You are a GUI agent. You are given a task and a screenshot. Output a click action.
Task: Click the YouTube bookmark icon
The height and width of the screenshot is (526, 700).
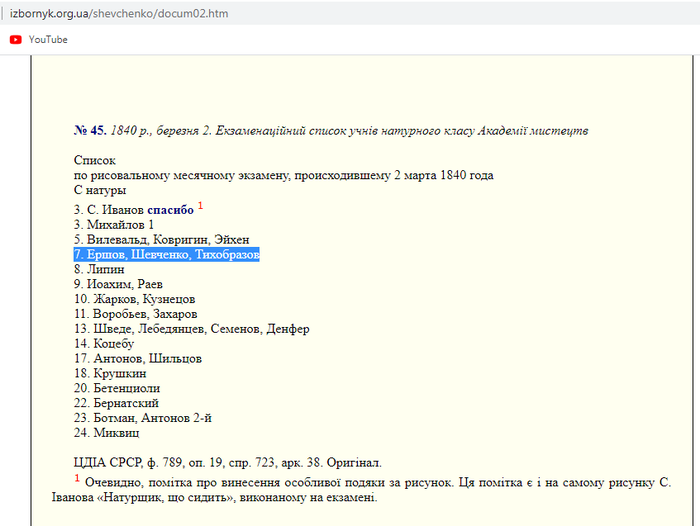pos(16,39)
